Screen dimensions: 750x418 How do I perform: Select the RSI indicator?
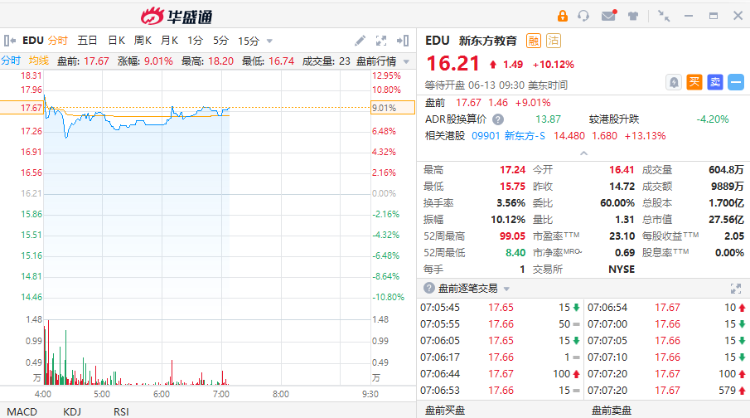point(121,412)
